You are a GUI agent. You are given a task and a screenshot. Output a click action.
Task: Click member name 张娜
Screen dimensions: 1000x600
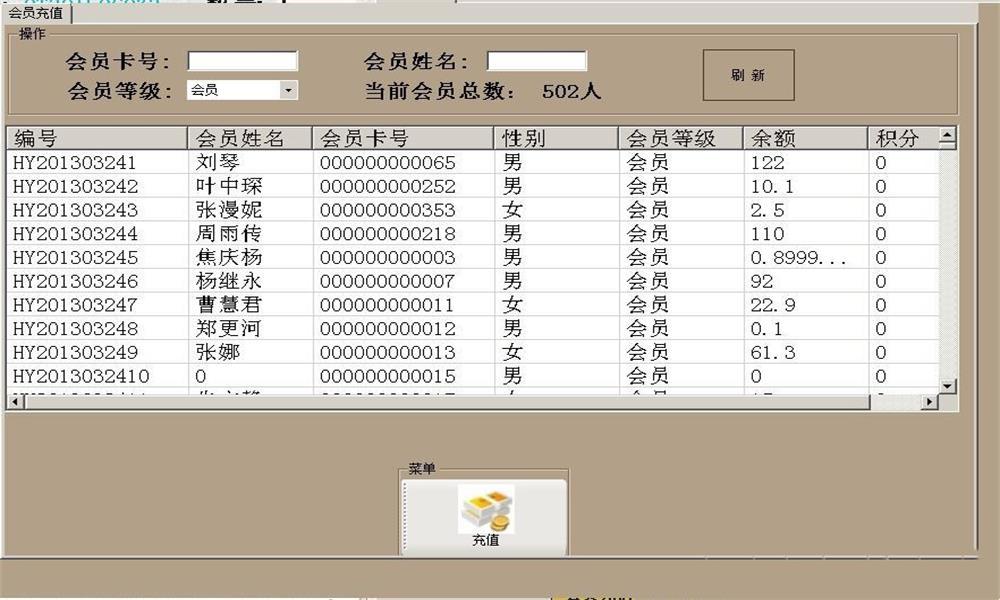[217, 352]
